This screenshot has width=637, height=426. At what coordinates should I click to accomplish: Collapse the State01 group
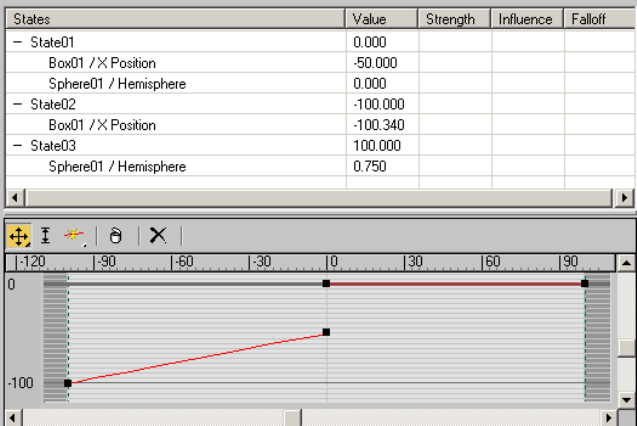(x=17, y=42)
